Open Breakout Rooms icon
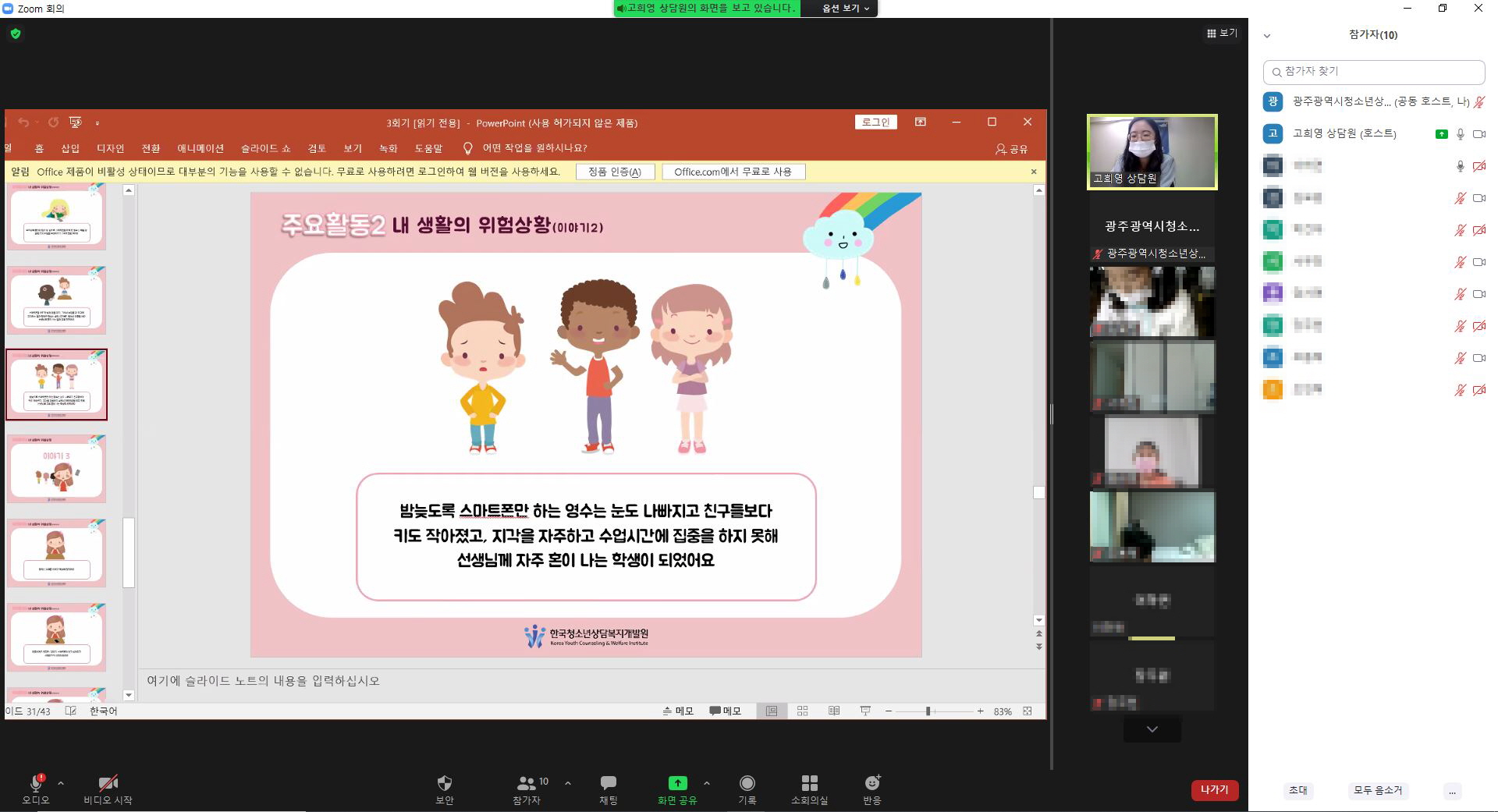Viewport: 1498px width, 812px height. 809,783
